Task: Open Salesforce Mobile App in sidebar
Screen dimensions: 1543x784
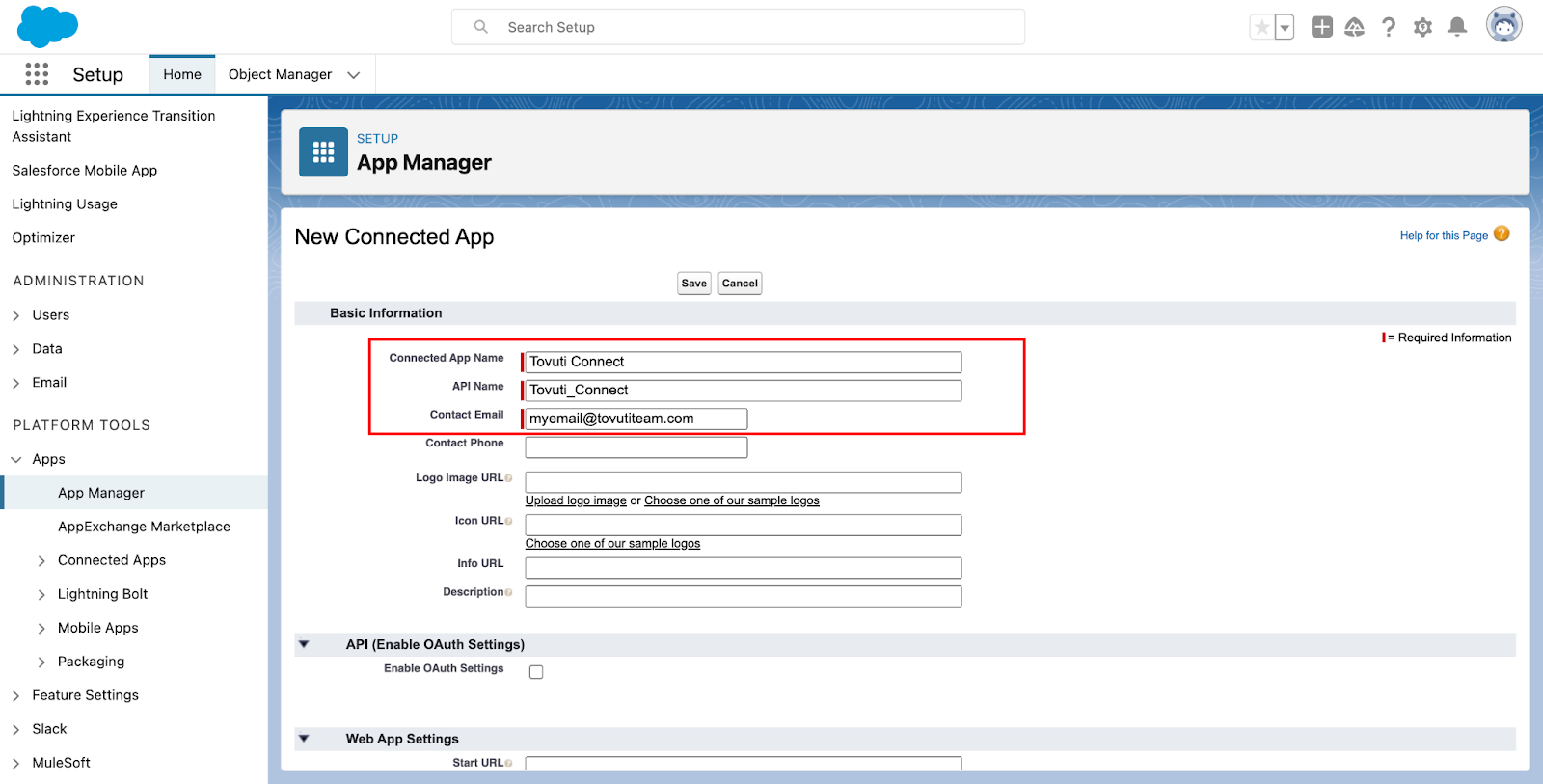Action: tap(85, 170)
